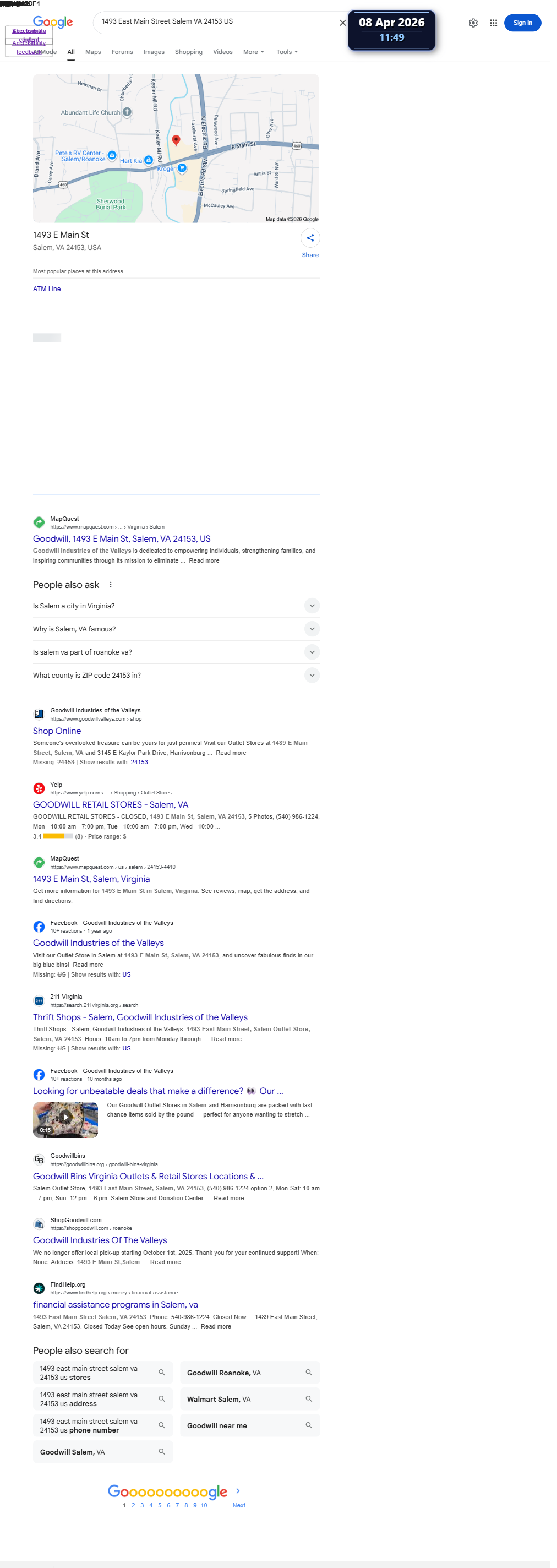
Task: Open three-dot menu beside People also ask
Action: click(112, 591)
